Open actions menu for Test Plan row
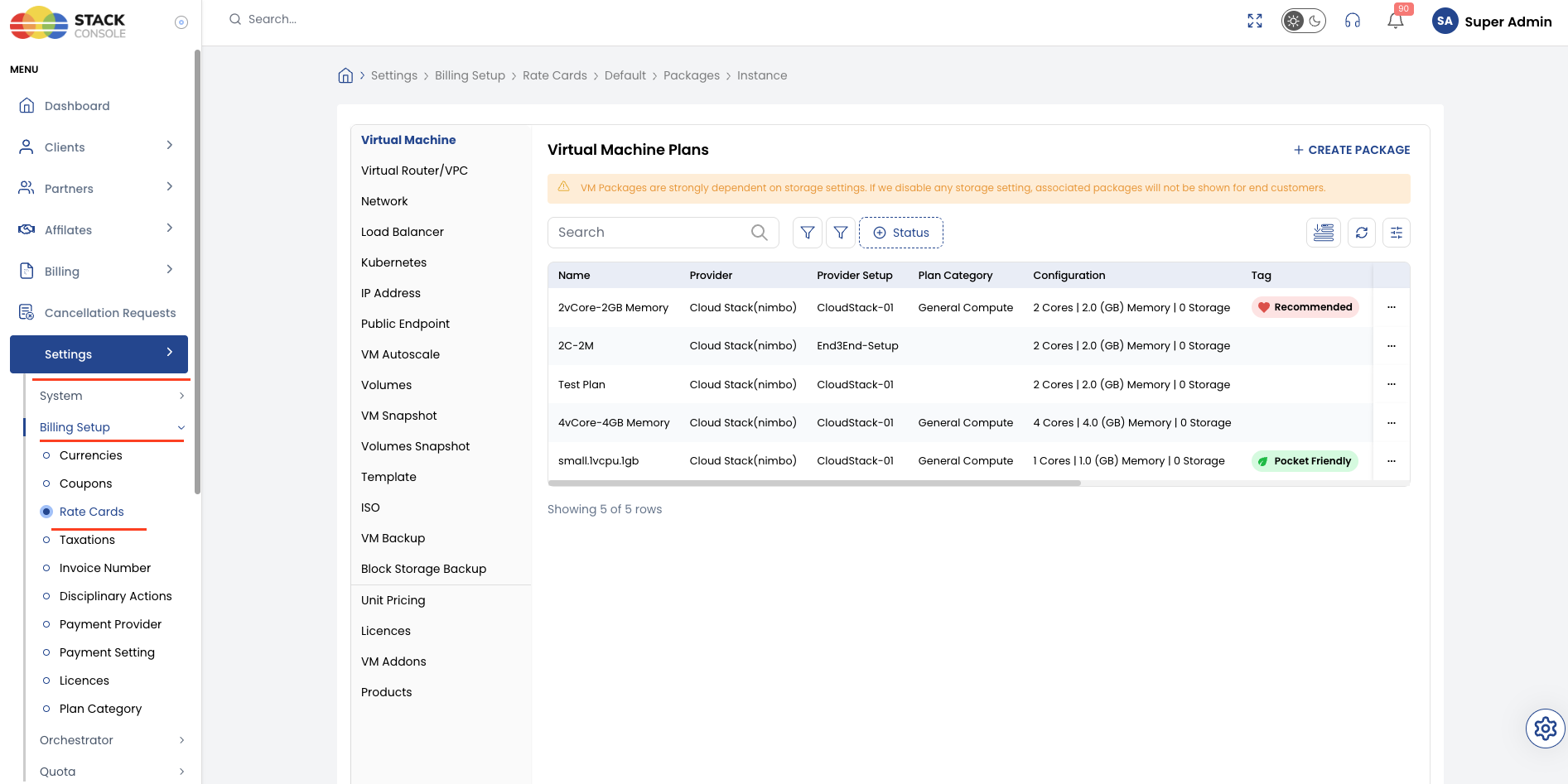The width and height of the screenshot is (1568, 784). point(1392,384)
